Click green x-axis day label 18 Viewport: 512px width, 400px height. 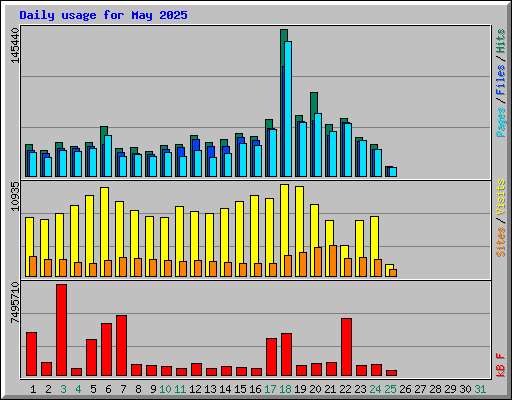point(285,389)
